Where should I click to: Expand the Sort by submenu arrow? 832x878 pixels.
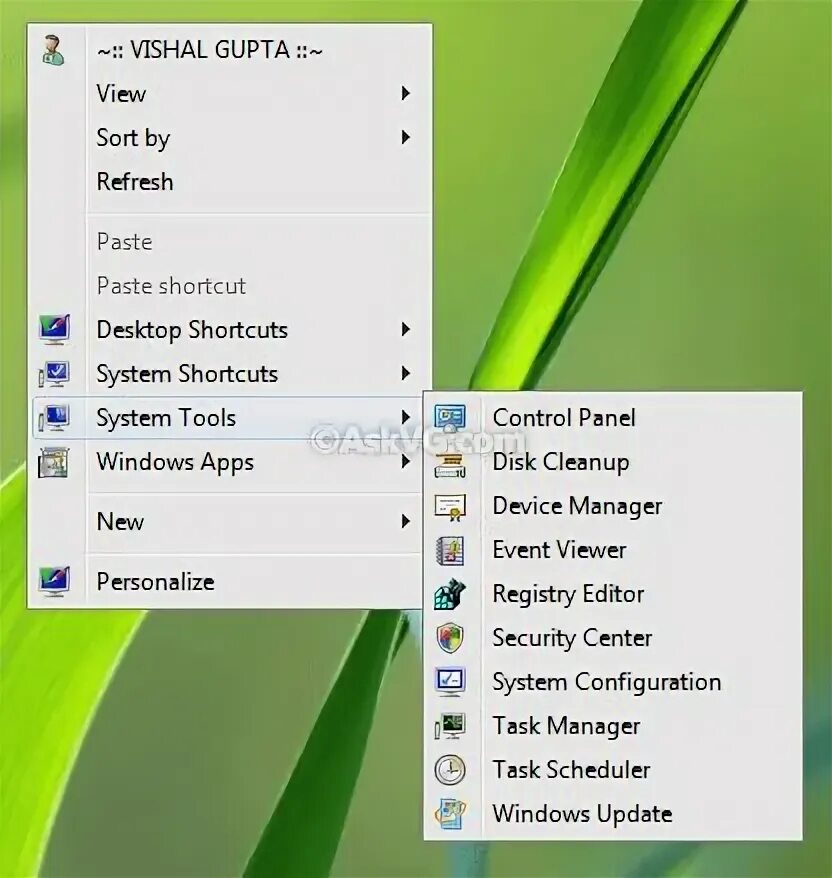coord(406,137)
